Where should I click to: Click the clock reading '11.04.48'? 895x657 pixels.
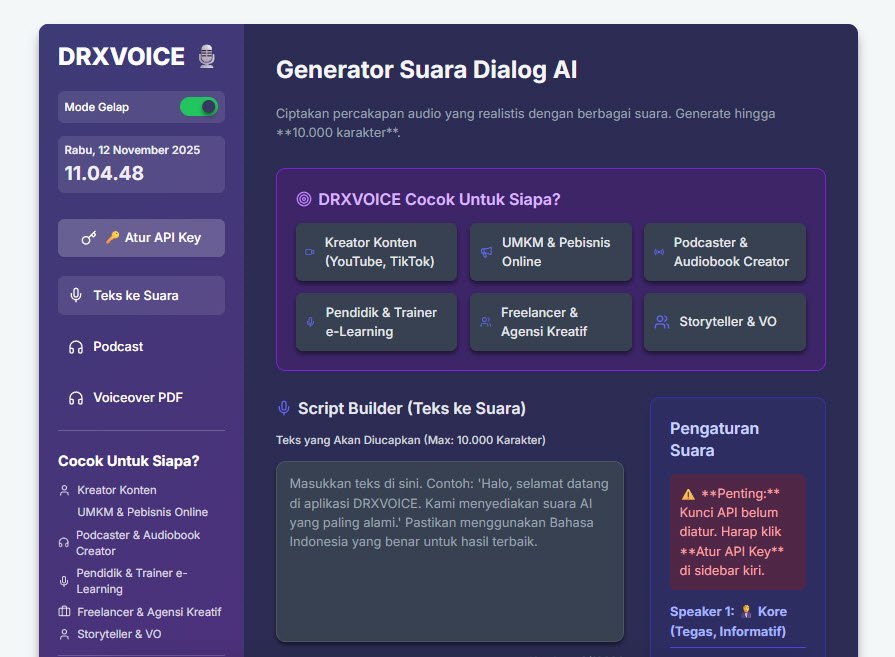pyautogui.click(x=104, y=174)
